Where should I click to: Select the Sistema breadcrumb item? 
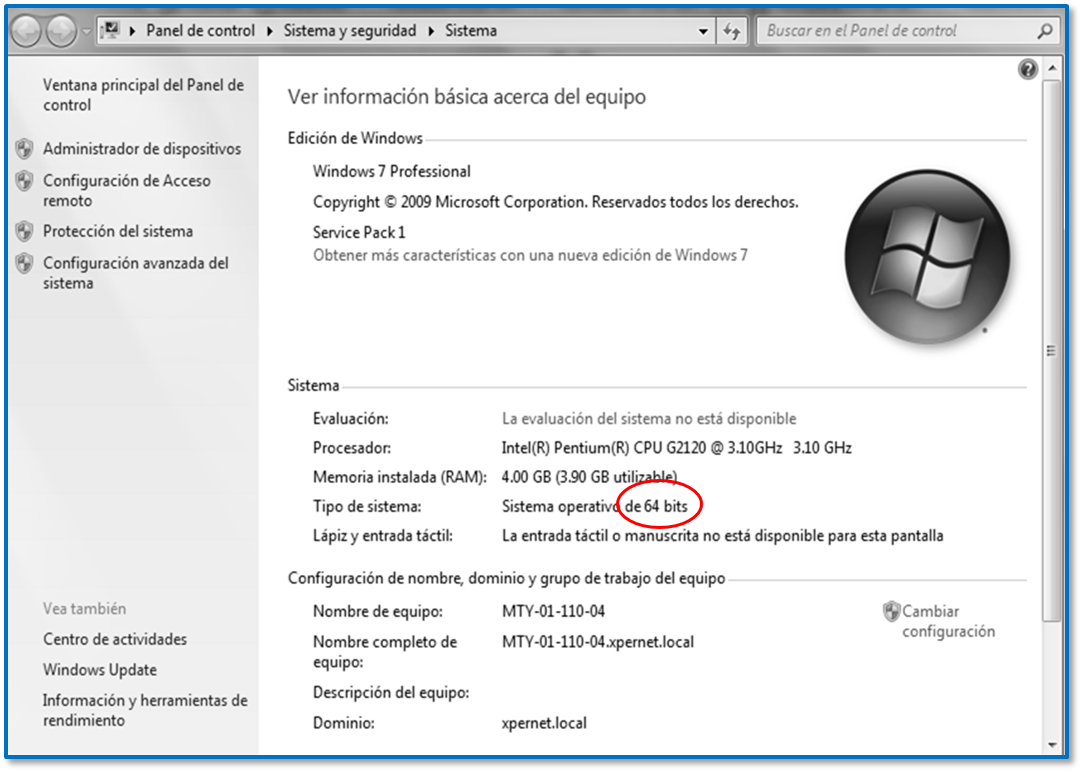coord(471,31)
